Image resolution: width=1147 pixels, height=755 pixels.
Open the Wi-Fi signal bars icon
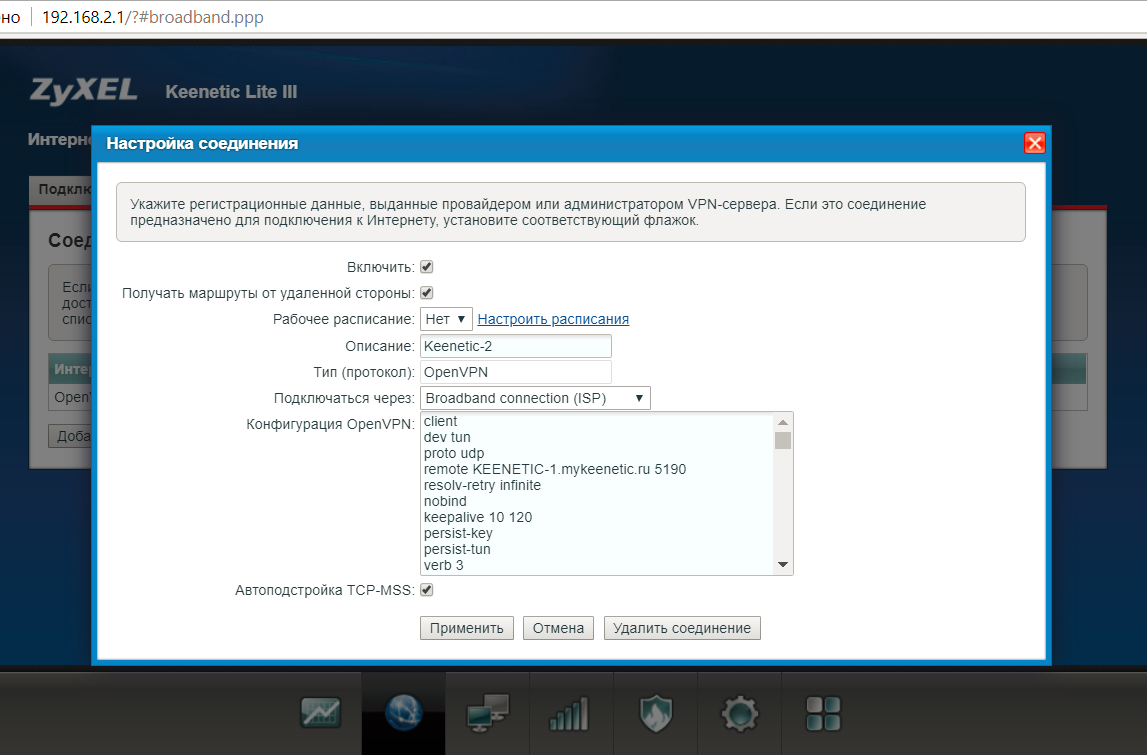click(x=569, y=712)
